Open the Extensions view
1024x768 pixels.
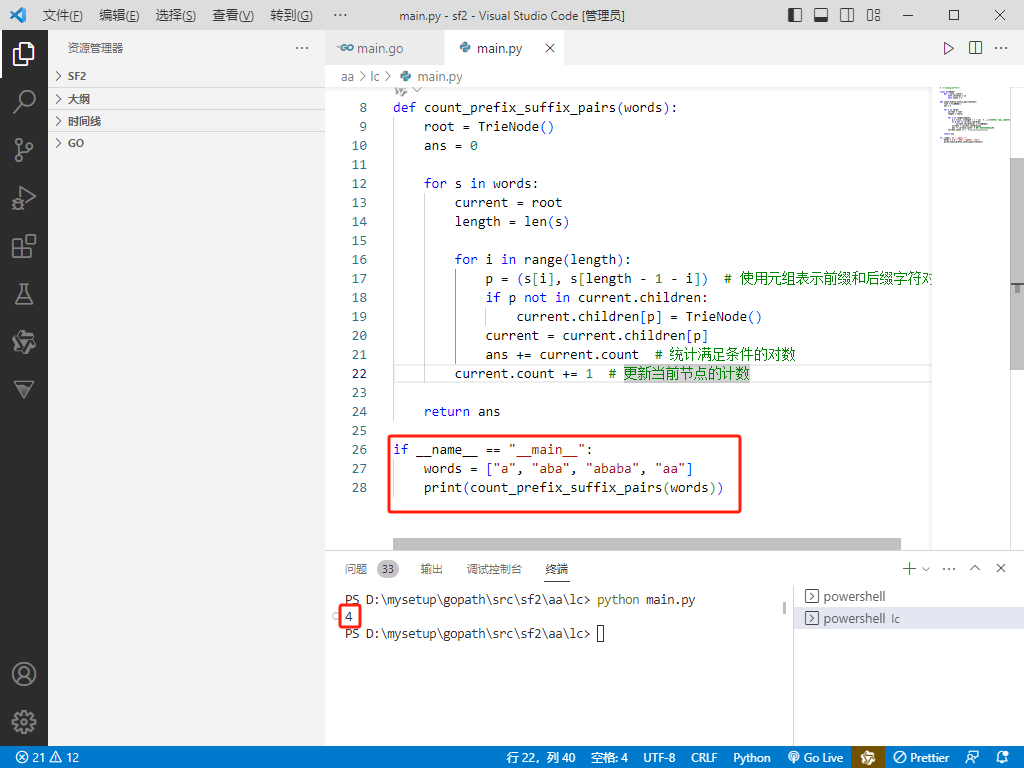tap(24, 246)
